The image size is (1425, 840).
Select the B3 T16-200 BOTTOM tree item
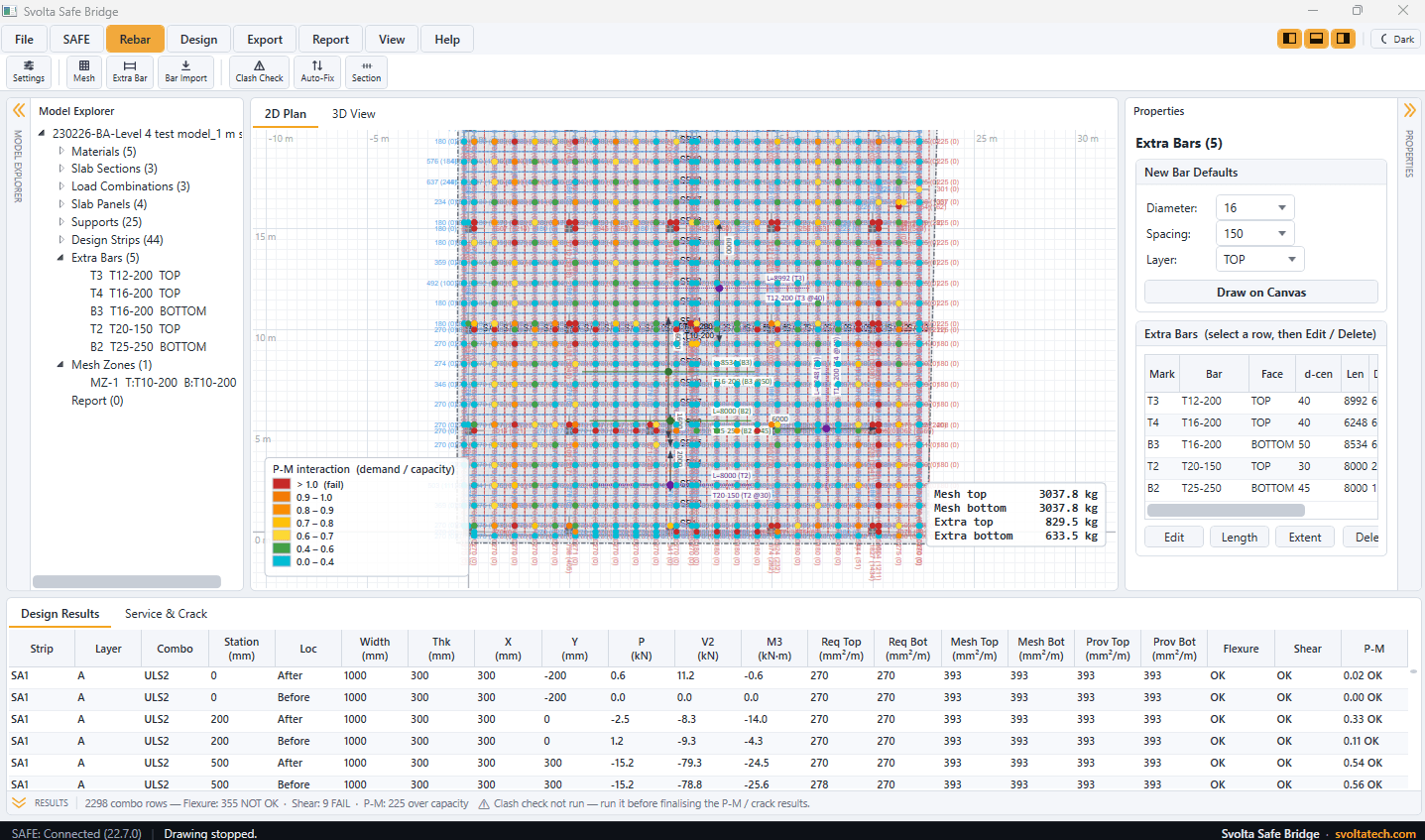click(148, 311)
